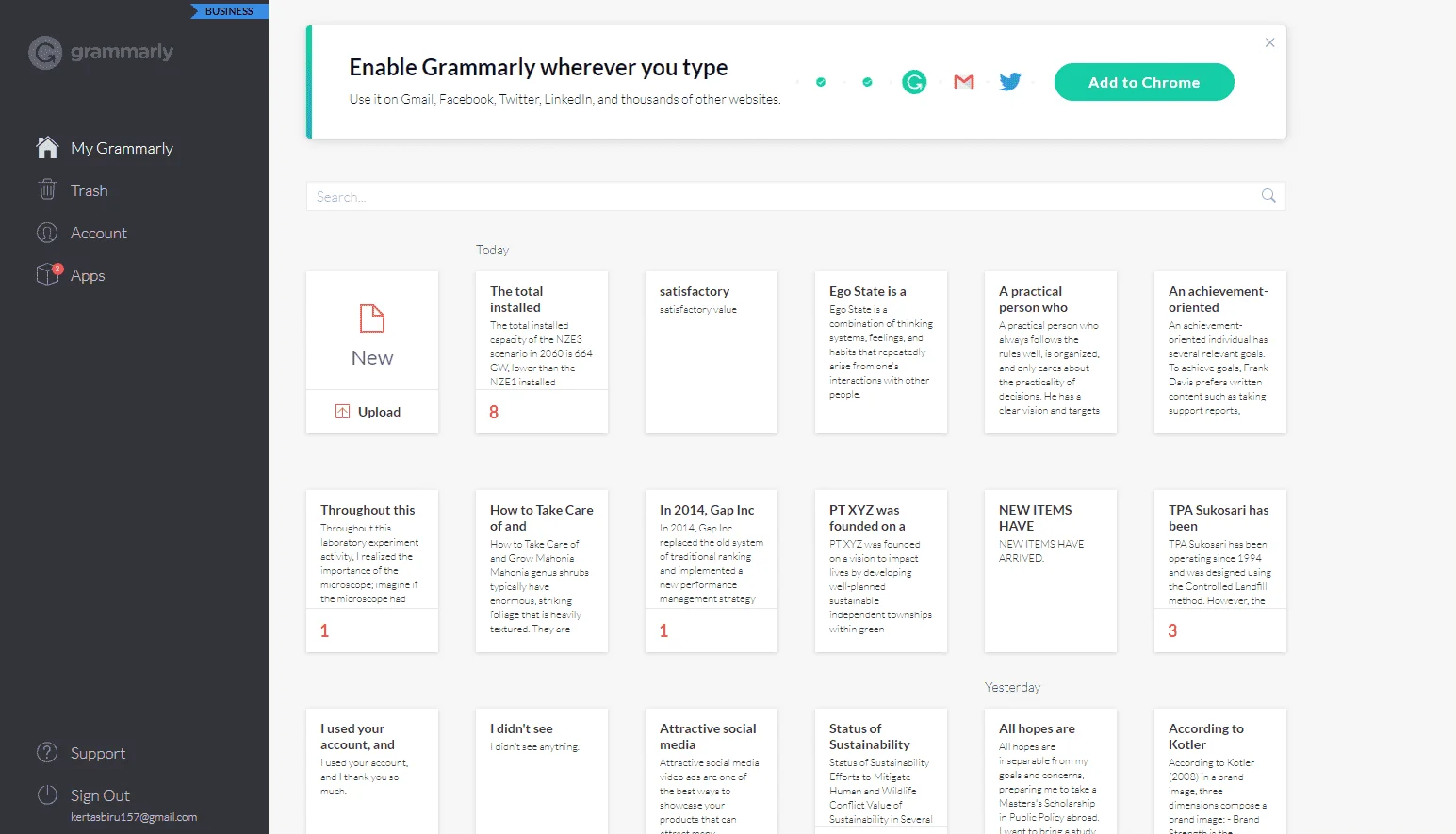
Task: Open 'I didn't see' document
Action: [x=542, y=771]
